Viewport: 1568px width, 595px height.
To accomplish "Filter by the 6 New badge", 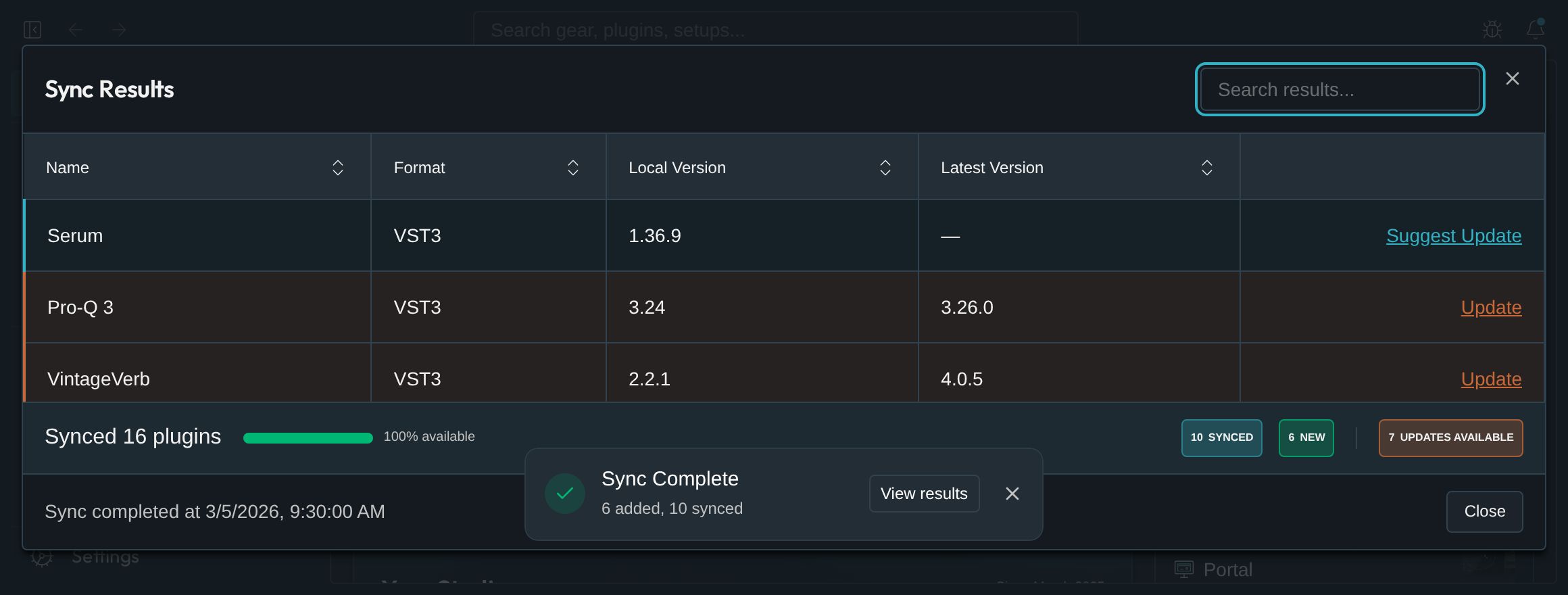I will pos(1306,437).
